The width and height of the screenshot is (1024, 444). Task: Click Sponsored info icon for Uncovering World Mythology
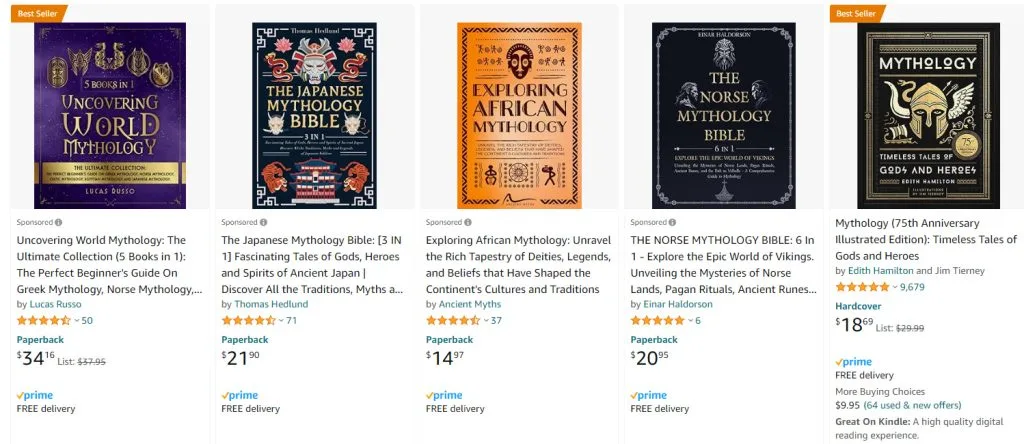59,222
